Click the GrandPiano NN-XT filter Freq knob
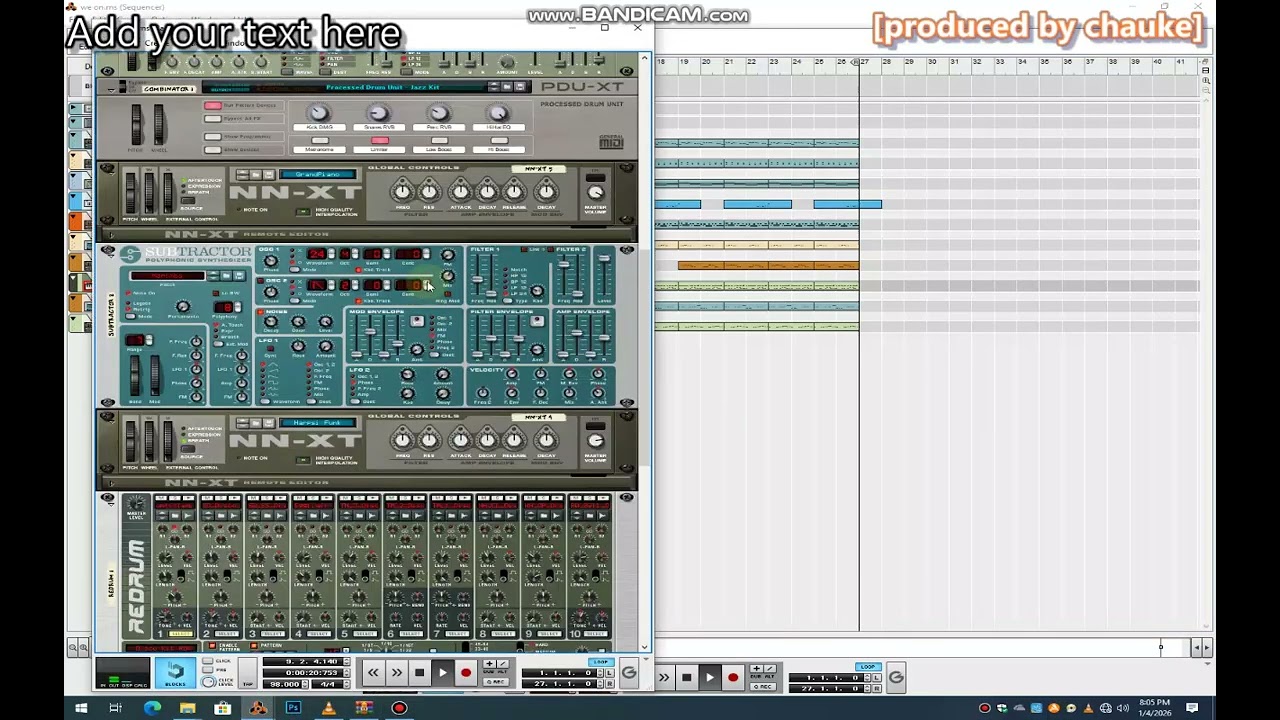Image resolution: width=1280 pixels, height=720 pixels. coord(402,191)
